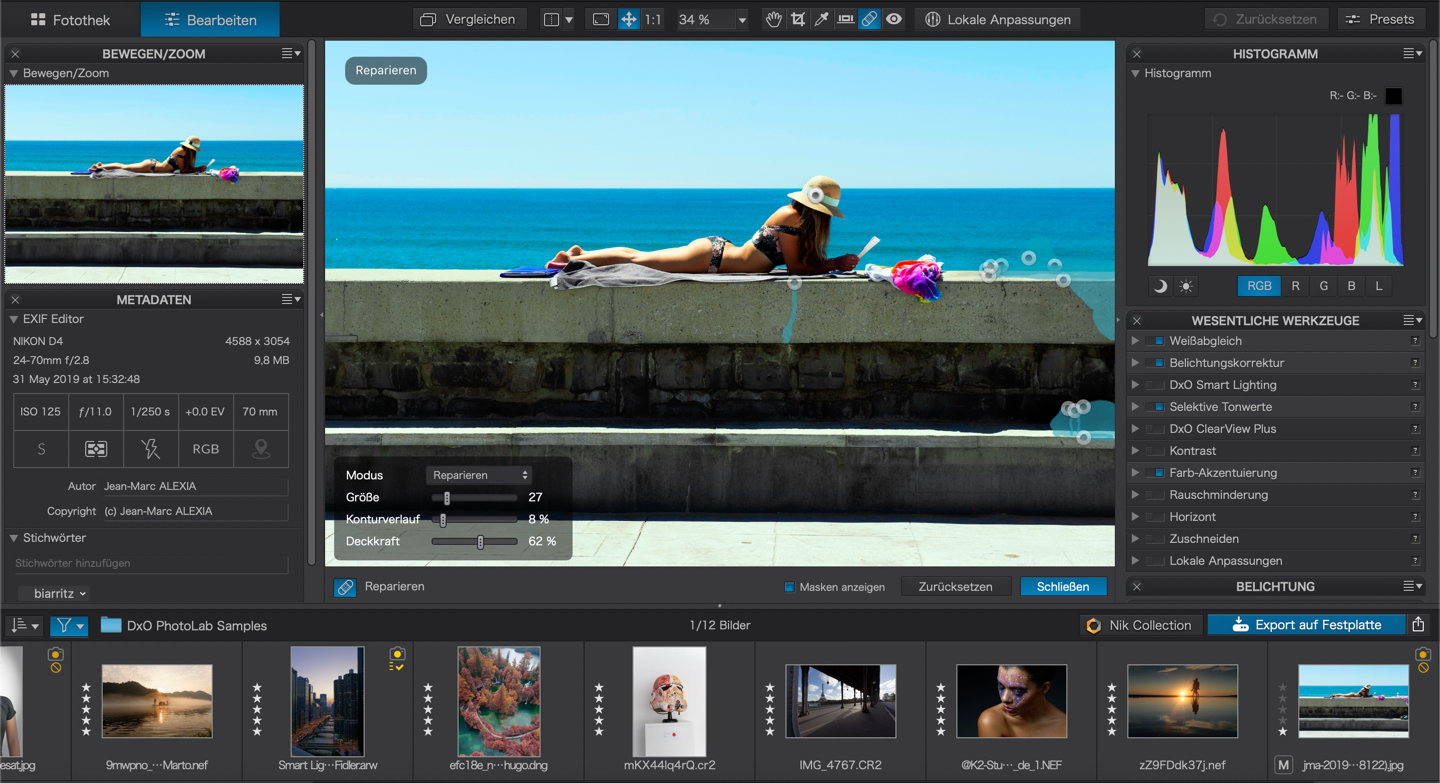Toggle the Selektive Tonwerte switch
Image resolution: width=1440 pixels, height=783 pixels.
click(x=1155, y=407)
